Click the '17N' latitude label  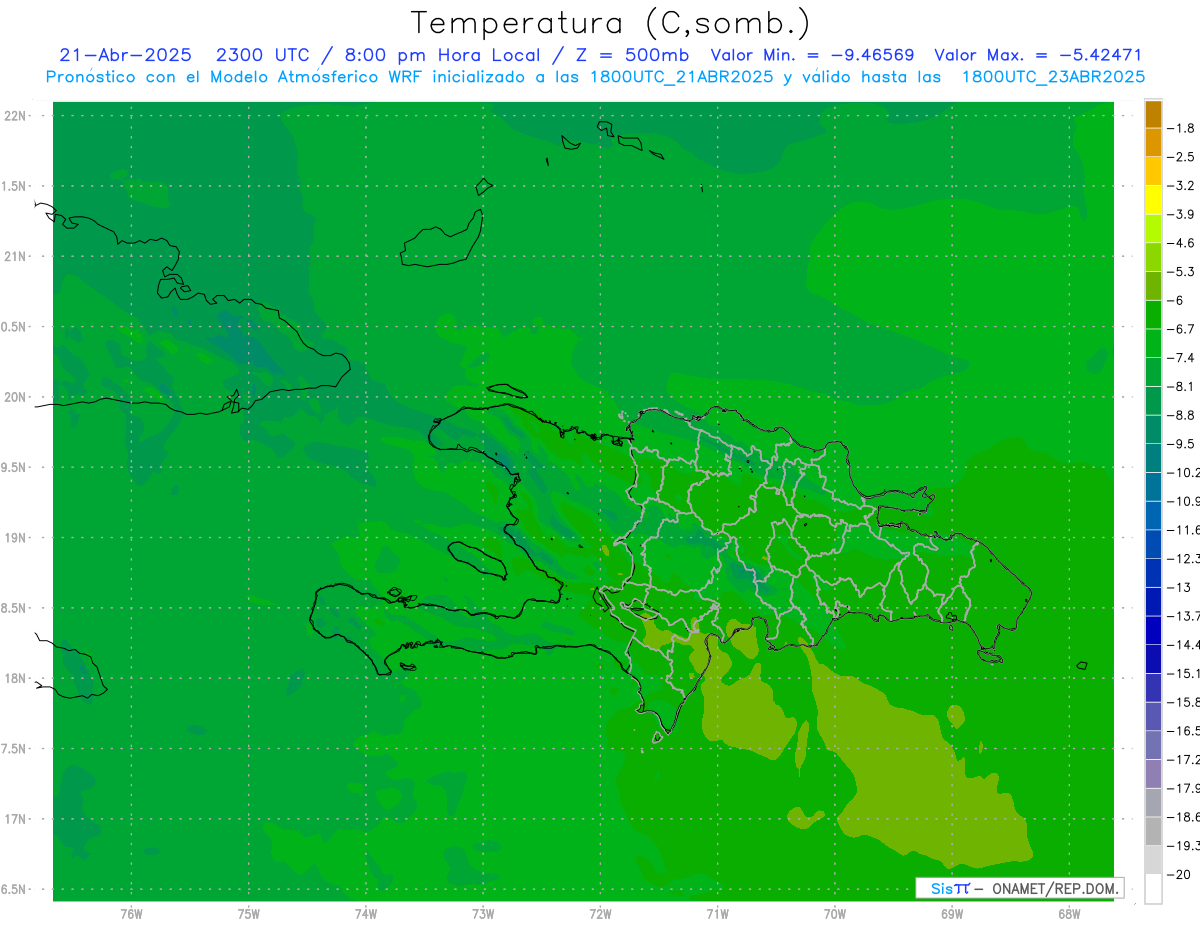[x=15, y=819]
